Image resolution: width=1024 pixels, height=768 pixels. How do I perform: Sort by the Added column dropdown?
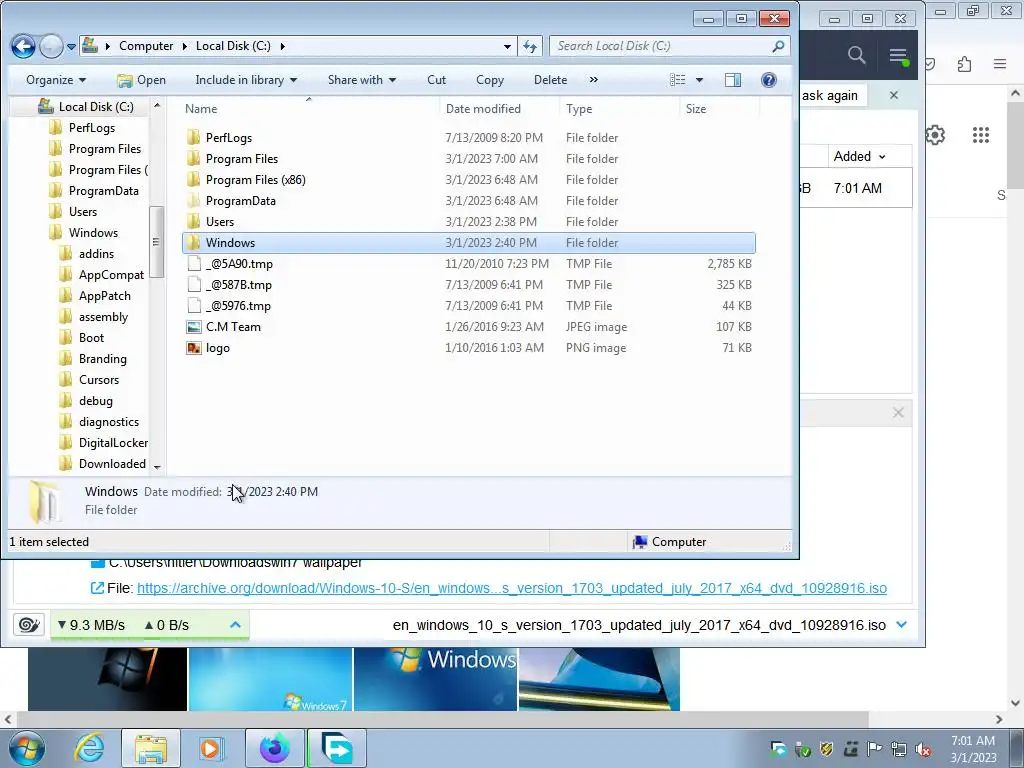pyautogui.click(x=859, y=156)
